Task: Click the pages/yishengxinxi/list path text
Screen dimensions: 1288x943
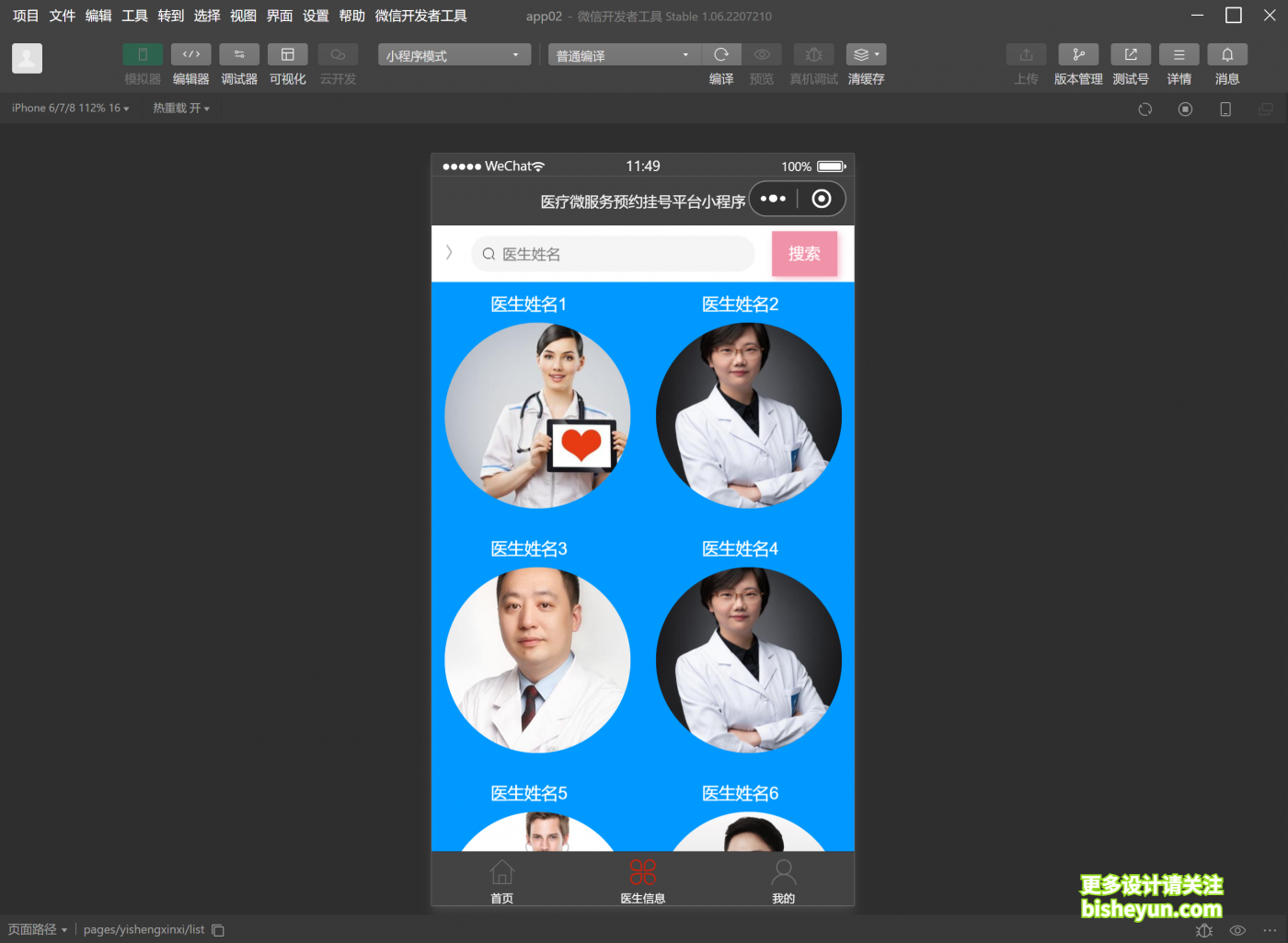Action: 144,930
